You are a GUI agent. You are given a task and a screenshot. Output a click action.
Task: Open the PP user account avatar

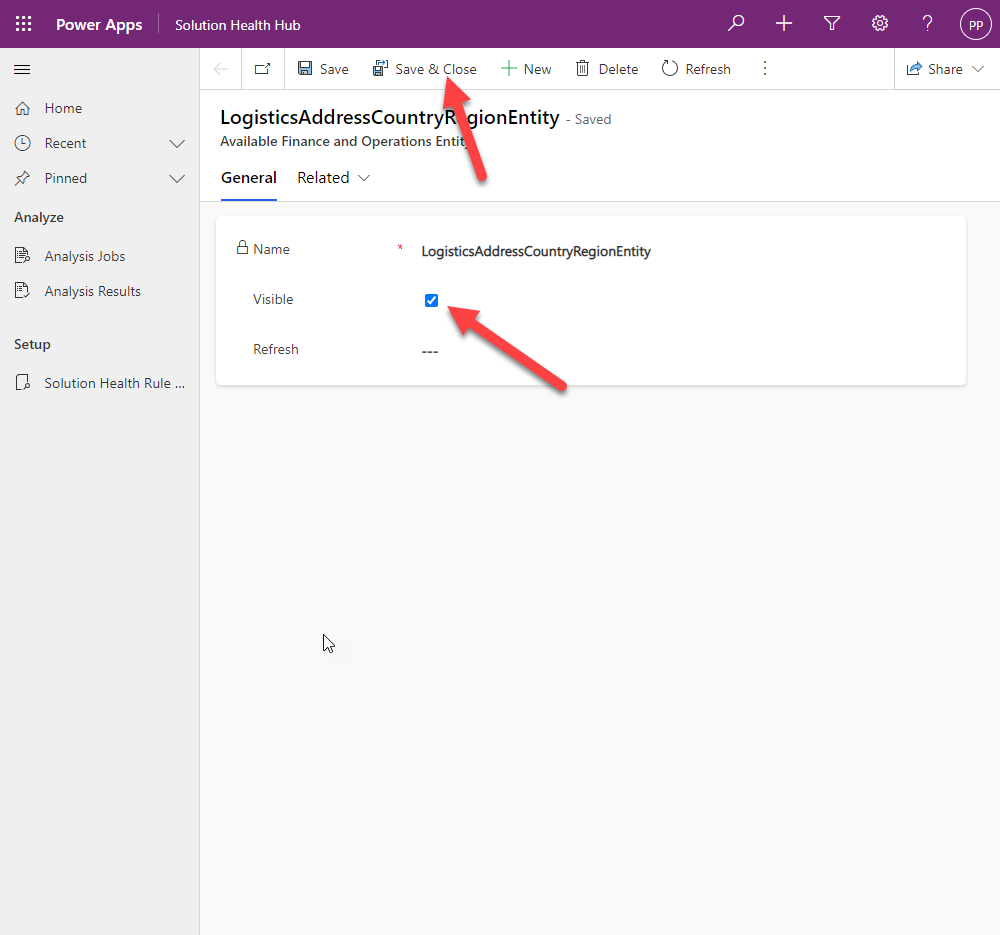pos(975,24)
